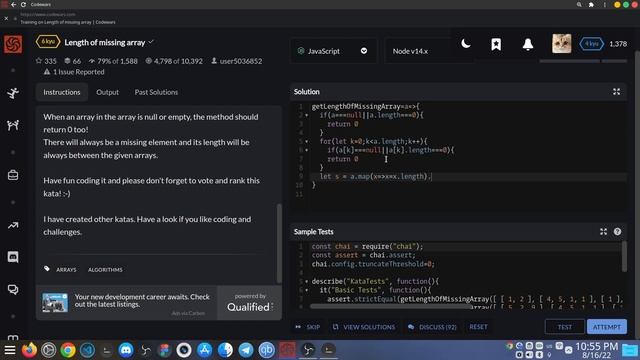The width and height of the screenshot is (640, 360).
Task: Click the ALGORITHMS tag
Action: click(105, 270)
